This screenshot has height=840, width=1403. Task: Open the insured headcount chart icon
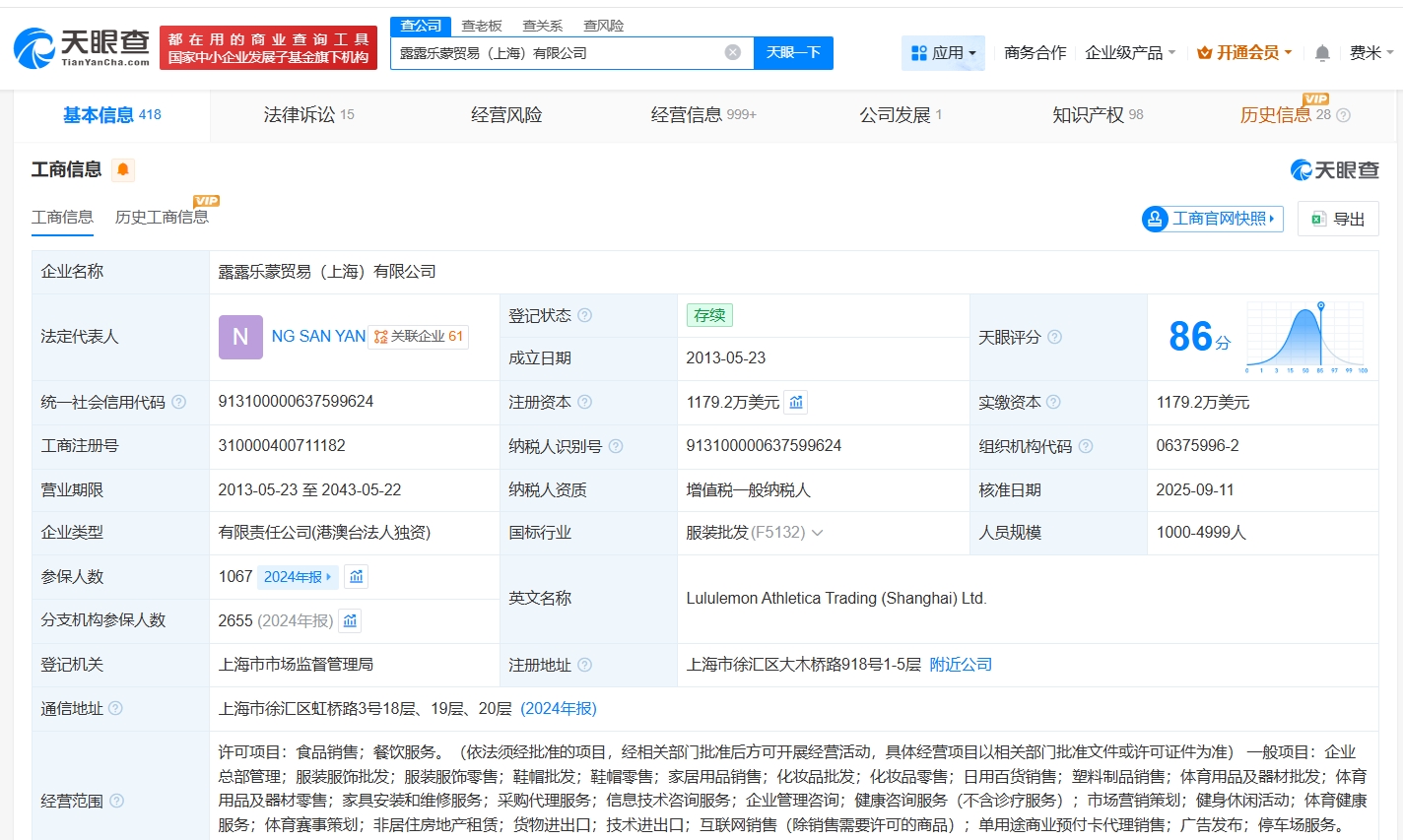pos(357,576)
